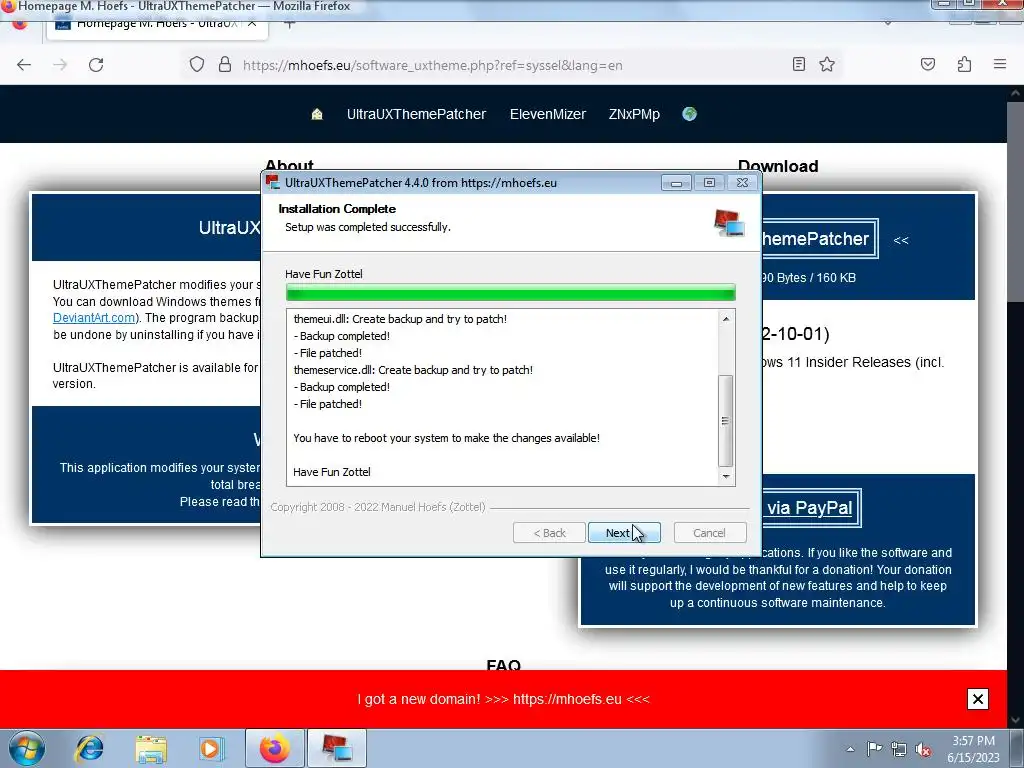
Task: Bookmark this page with the star icon
Action: coord(827,64)
